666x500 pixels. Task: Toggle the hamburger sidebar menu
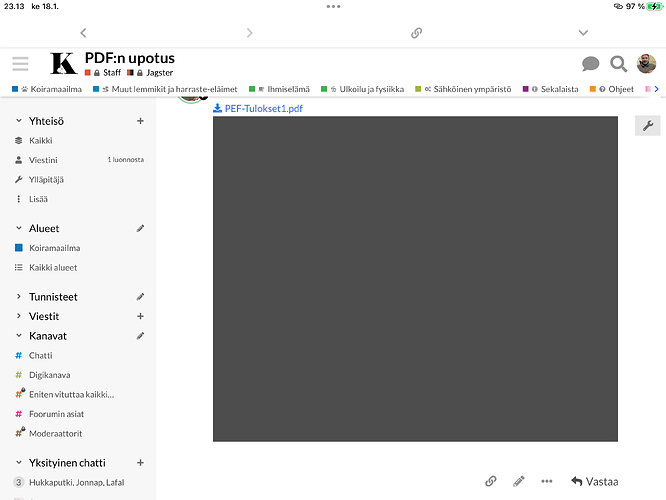(20, 64)
